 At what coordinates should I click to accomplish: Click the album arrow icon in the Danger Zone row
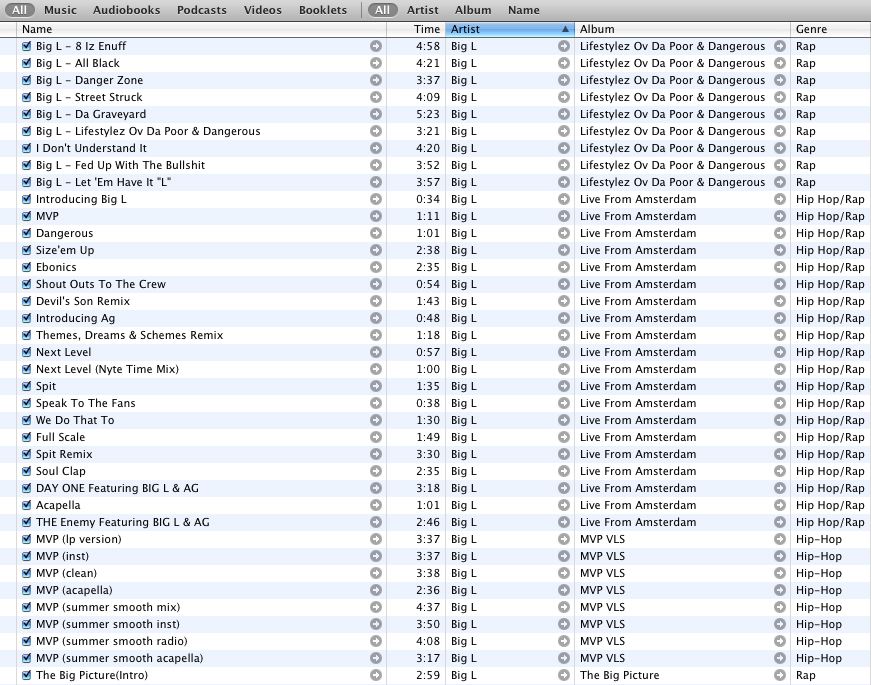point(780,80)
